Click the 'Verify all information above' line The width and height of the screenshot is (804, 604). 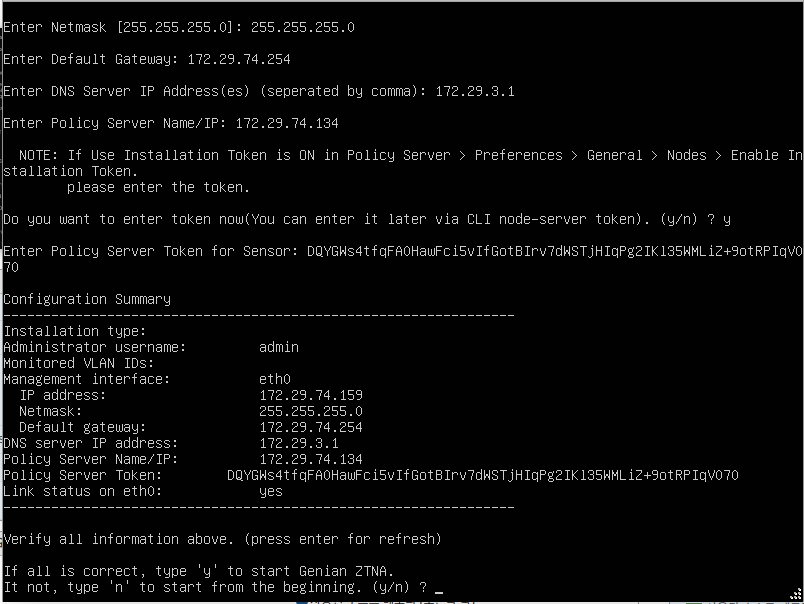pos(222,539)
